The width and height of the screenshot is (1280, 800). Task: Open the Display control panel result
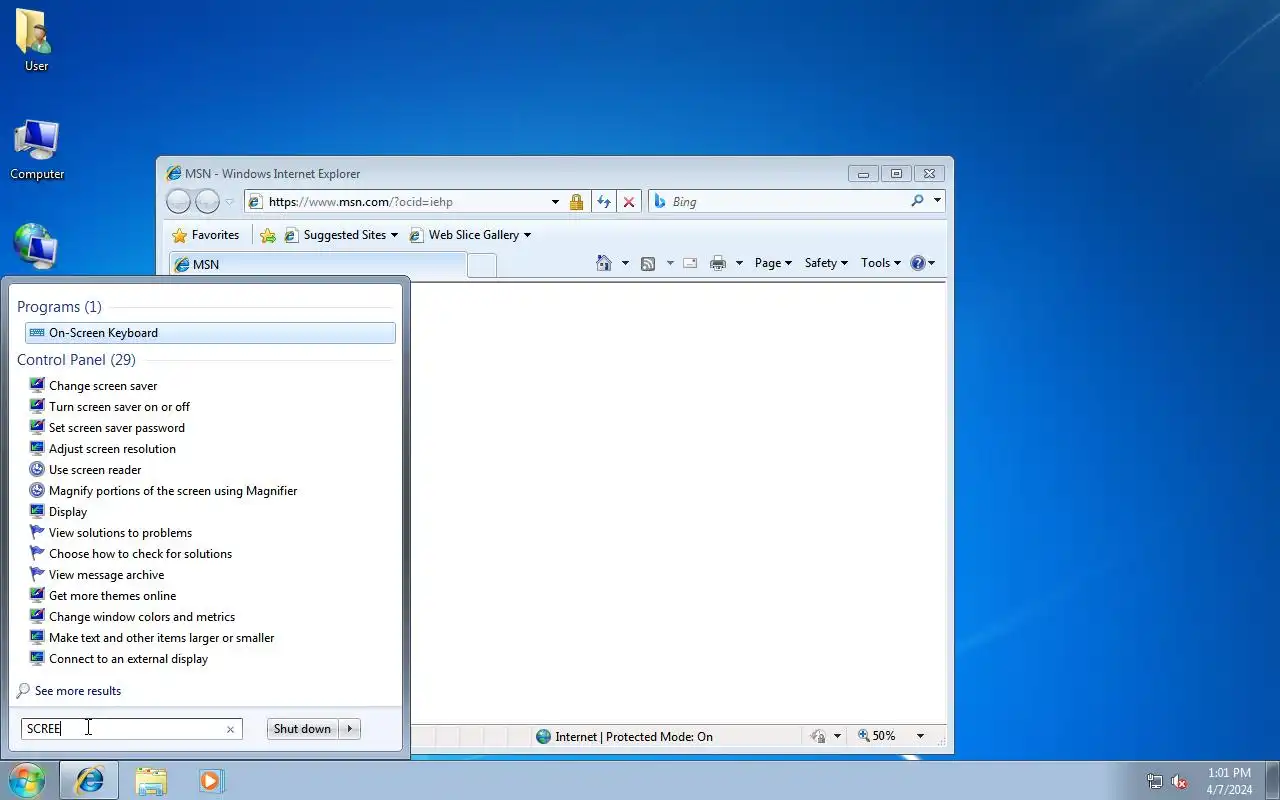click(67, 512)
